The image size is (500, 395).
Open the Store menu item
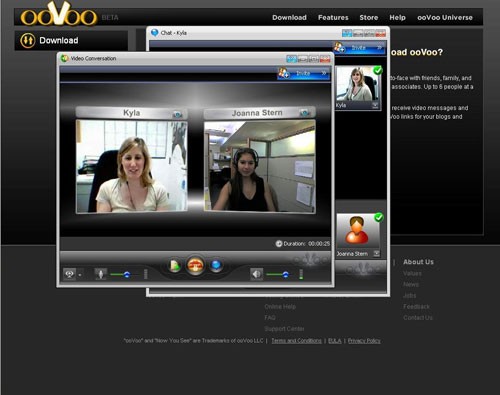coord(369,18)
